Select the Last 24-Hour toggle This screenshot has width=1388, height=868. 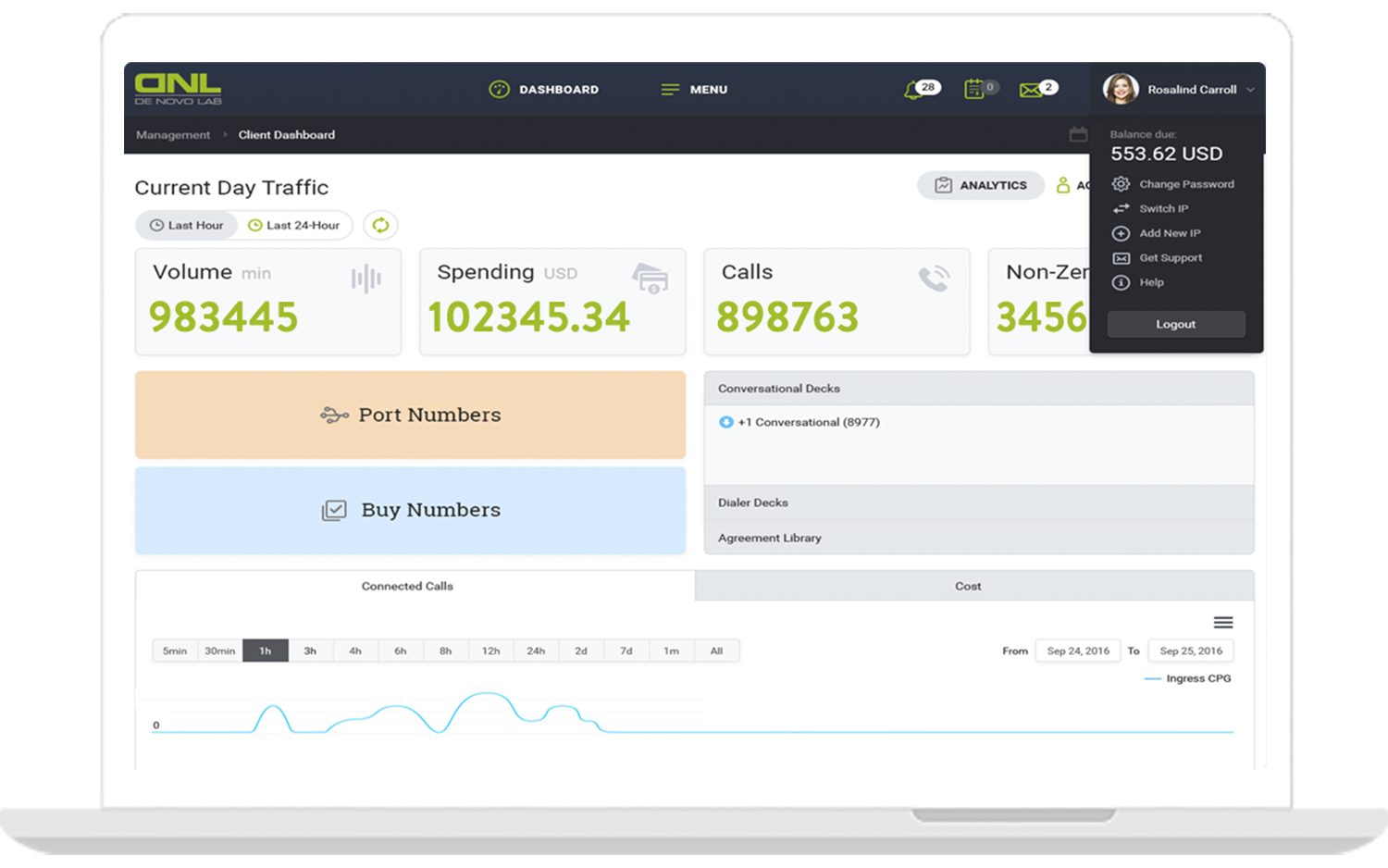click(x=294, y=225)
